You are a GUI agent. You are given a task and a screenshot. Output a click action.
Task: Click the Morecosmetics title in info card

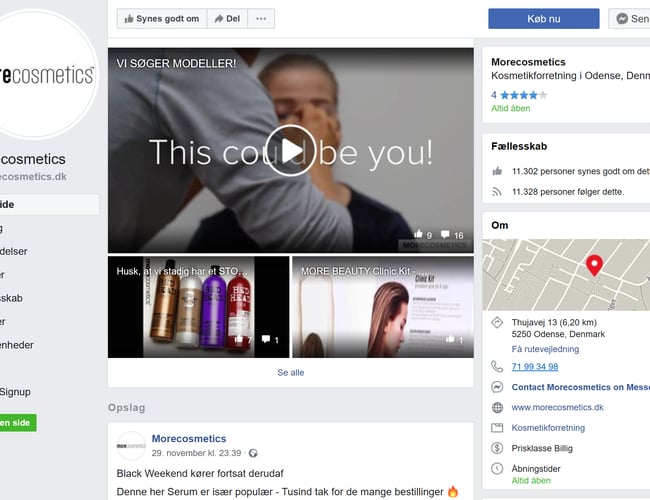point(528,62)
